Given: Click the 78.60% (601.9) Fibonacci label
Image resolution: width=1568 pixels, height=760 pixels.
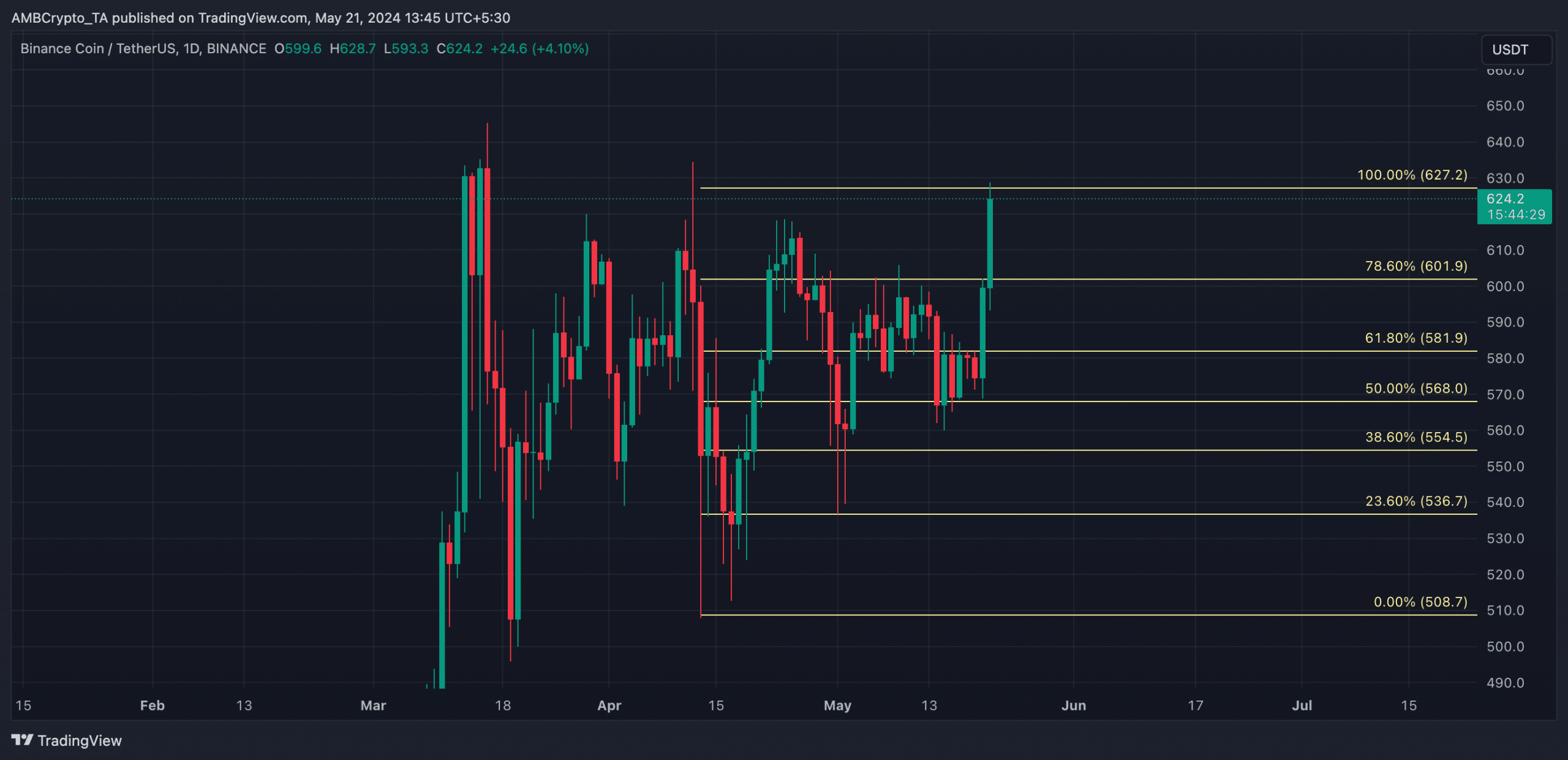Looking at the screenshot, I should pyautogui.click(x=1416, y=266).
